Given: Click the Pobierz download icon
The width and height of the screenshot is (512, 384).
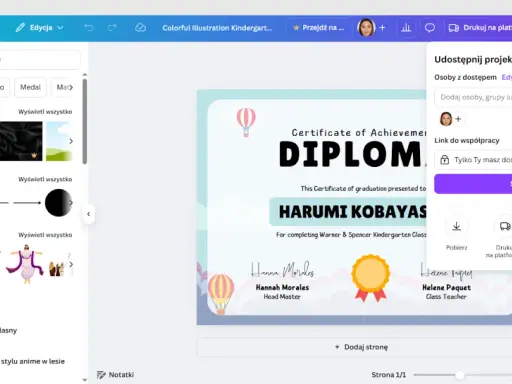Looking at the screenshot, I should [x=456, y=226].
